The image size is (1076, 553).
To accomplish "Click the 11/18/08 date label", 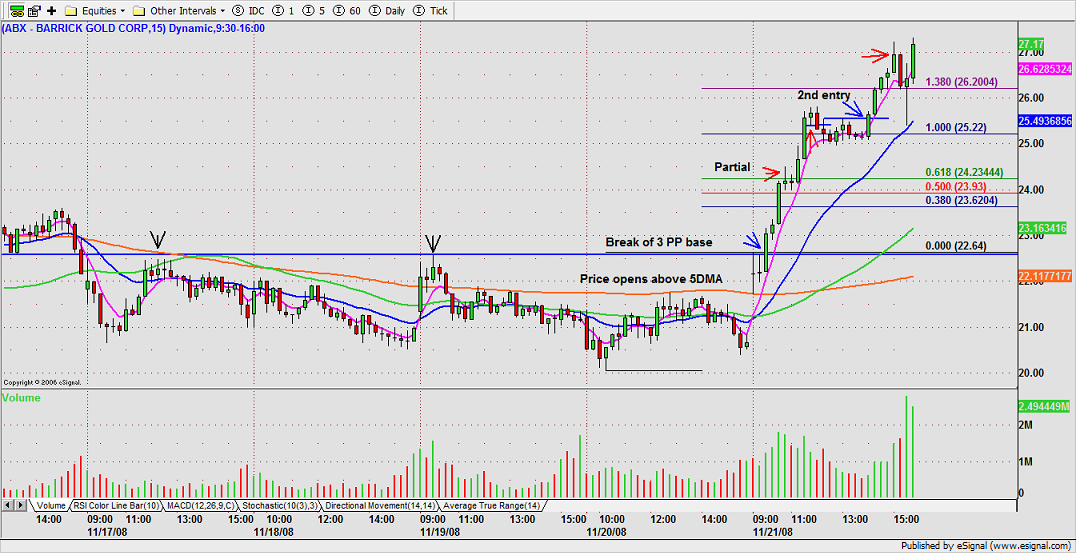I will pyautogui.click(x=273, y=530).
